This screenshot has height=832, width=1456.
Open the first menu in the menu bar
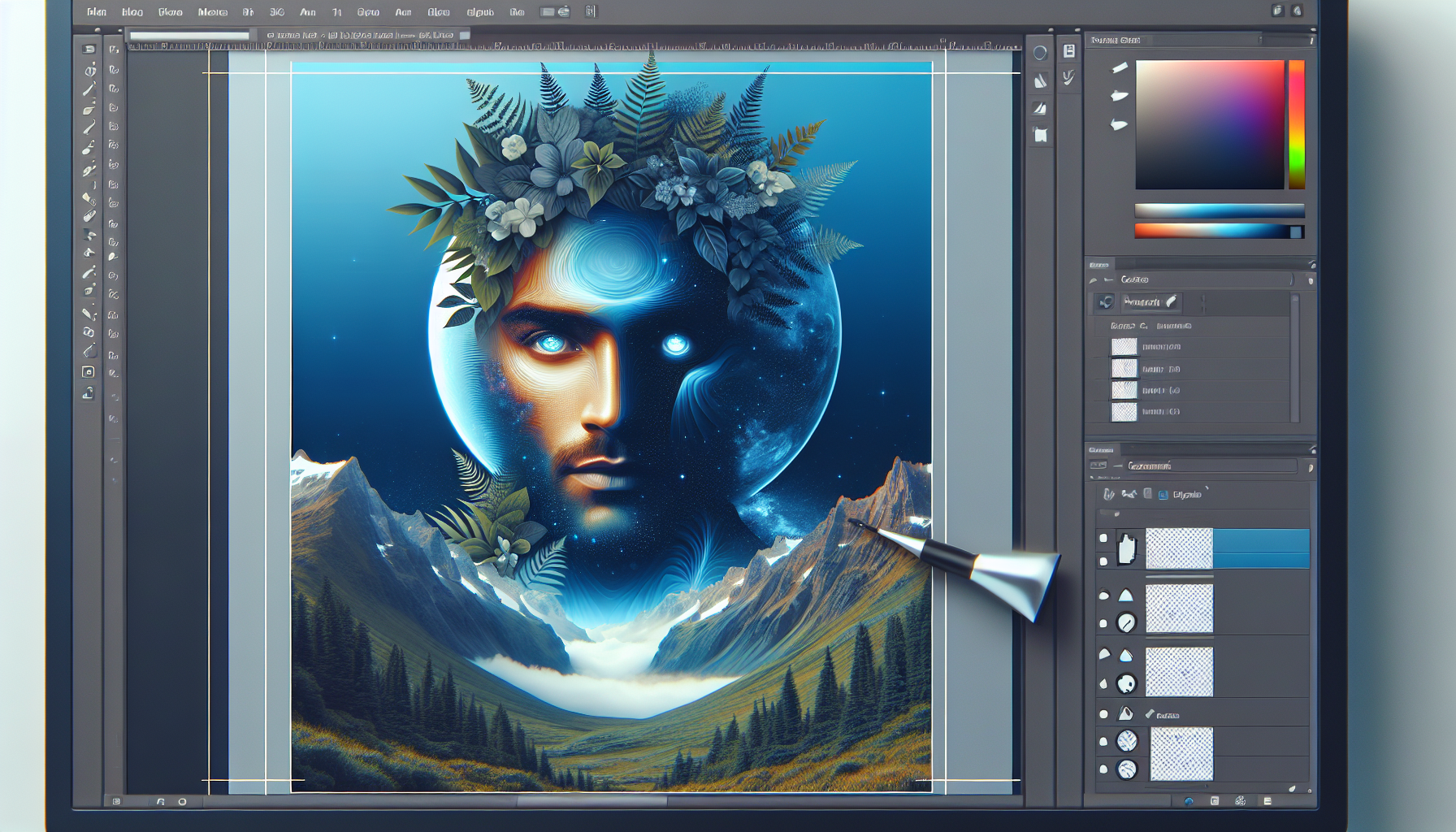[x=97, y=12]
